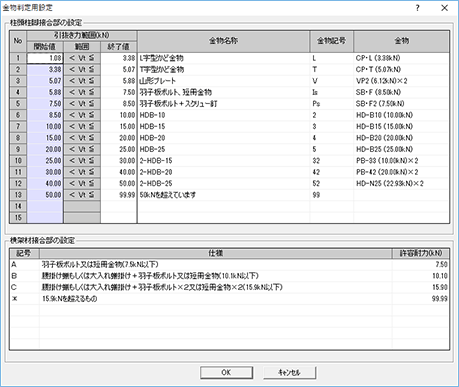Select hardware SB・F (8.50kN) cell
The height and width of the screenshot is (387, 459).
(401, 92)
